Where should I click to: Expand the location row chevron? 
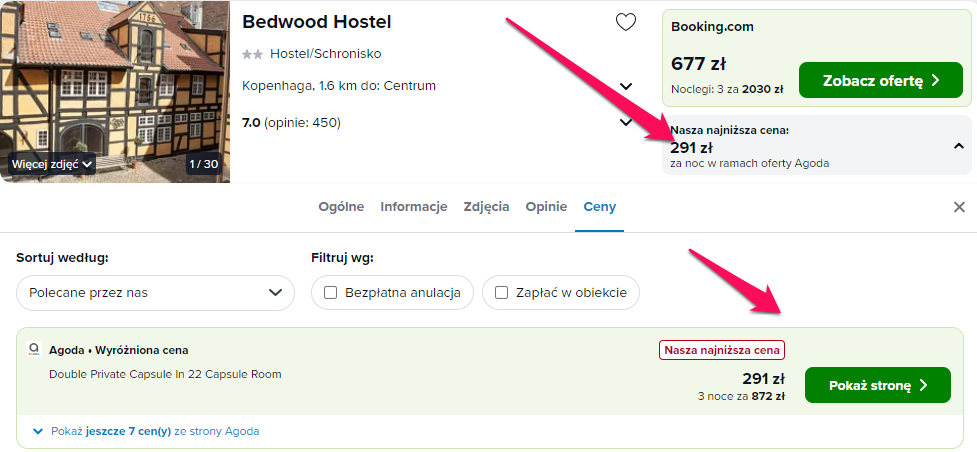626,86
